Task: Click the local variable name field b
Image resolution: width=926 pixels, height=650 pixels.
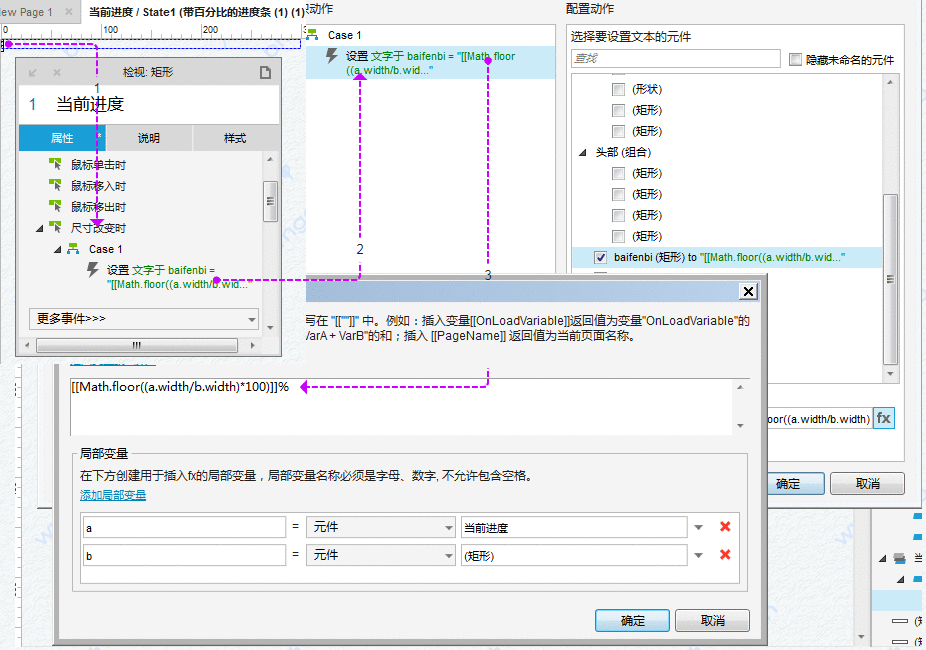Action: [x=184, y=555]
